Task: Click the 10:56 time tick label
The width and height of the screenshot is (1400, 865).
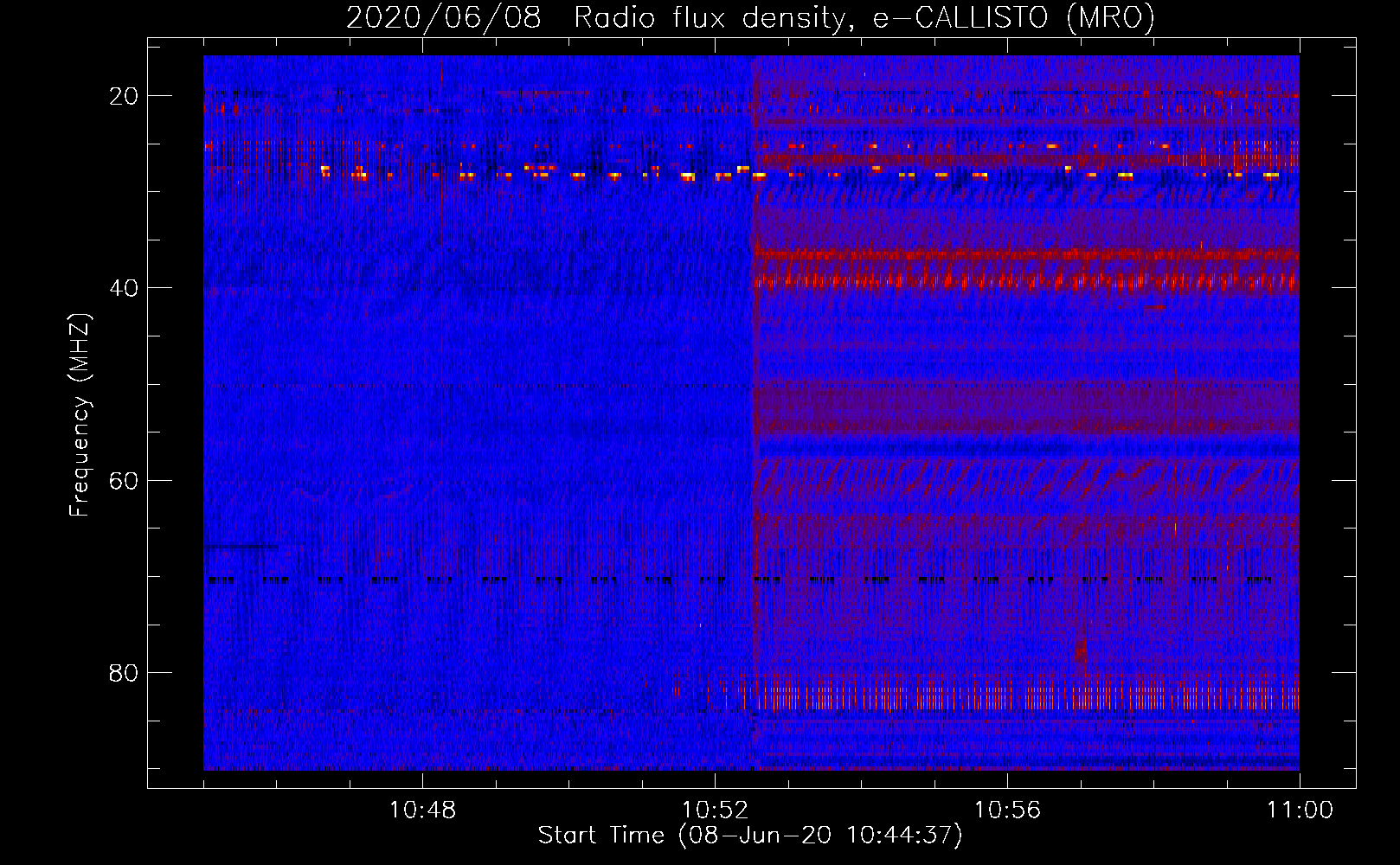Action: coord(1007,811)
